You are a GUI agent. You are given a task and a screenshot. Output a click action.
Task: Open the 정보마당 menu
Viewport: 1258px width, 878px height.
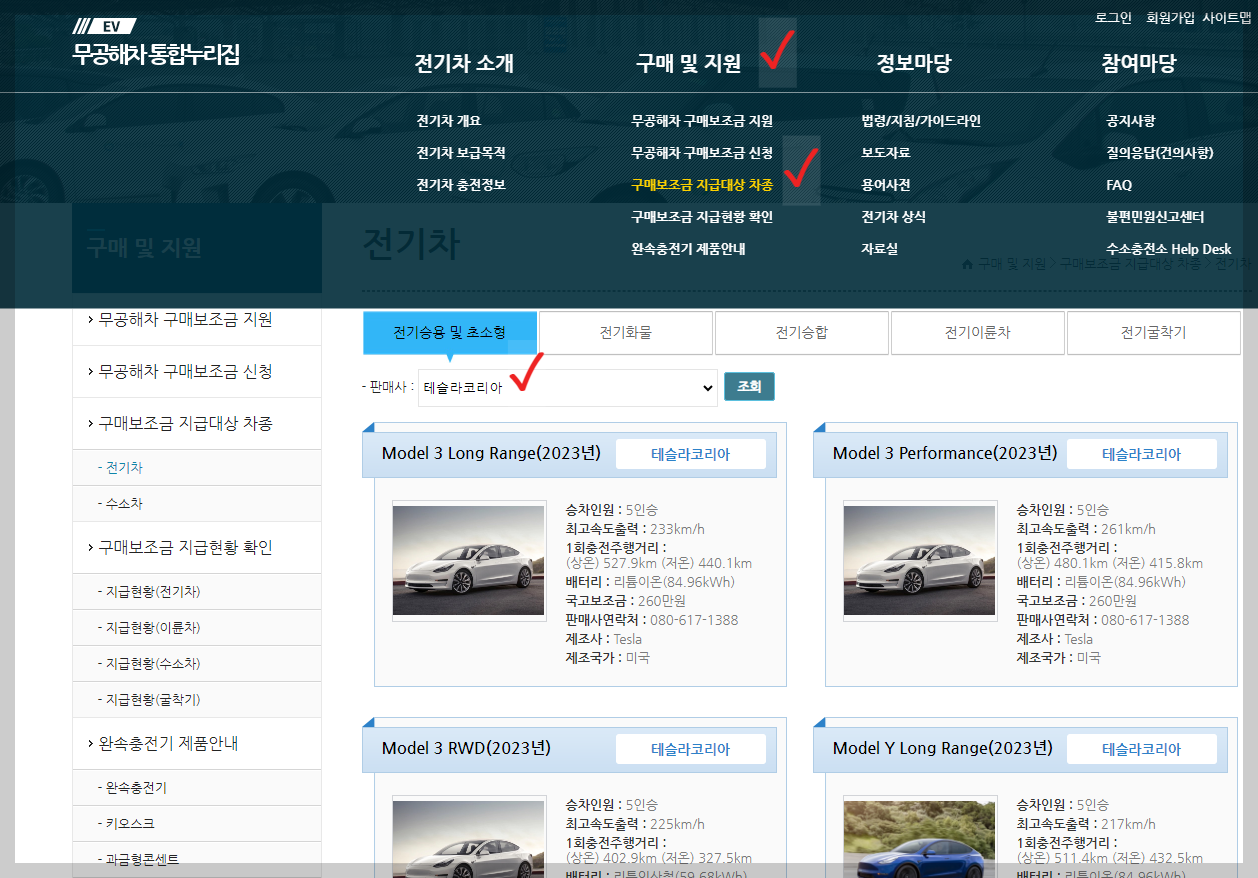tap(914, 62)
